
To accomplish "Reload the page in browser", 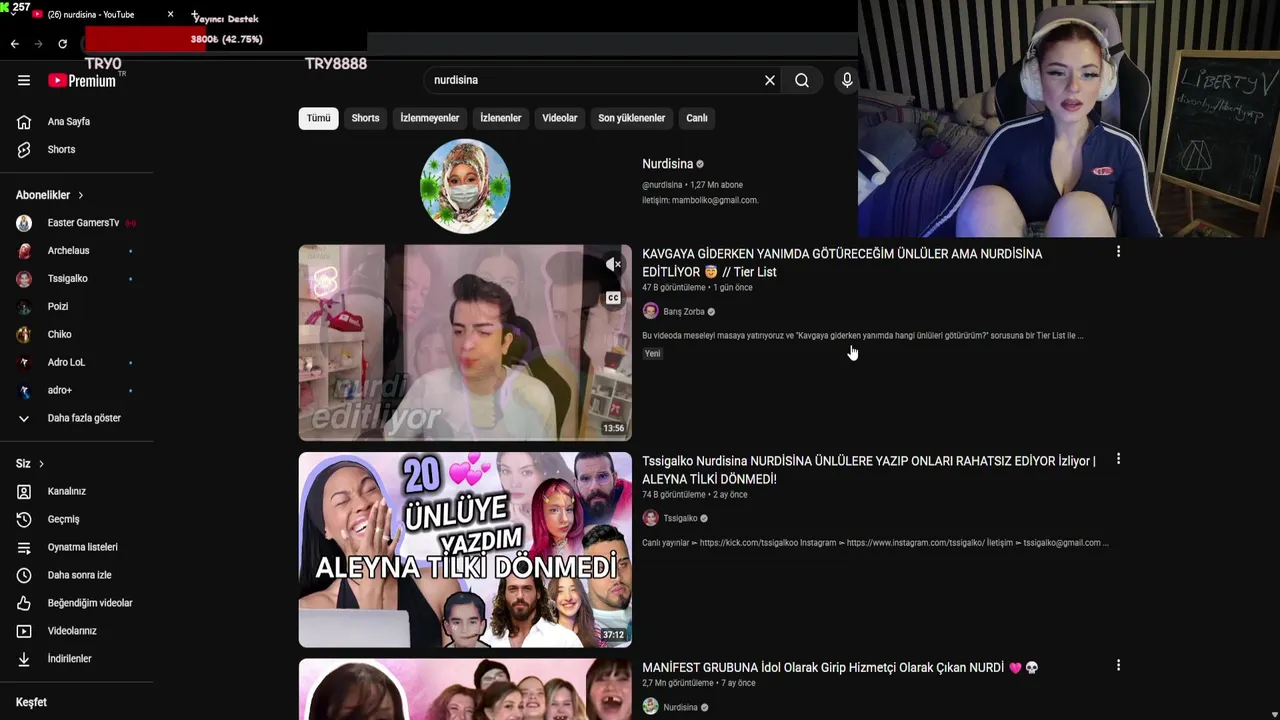I will click(x=62, y=44).
